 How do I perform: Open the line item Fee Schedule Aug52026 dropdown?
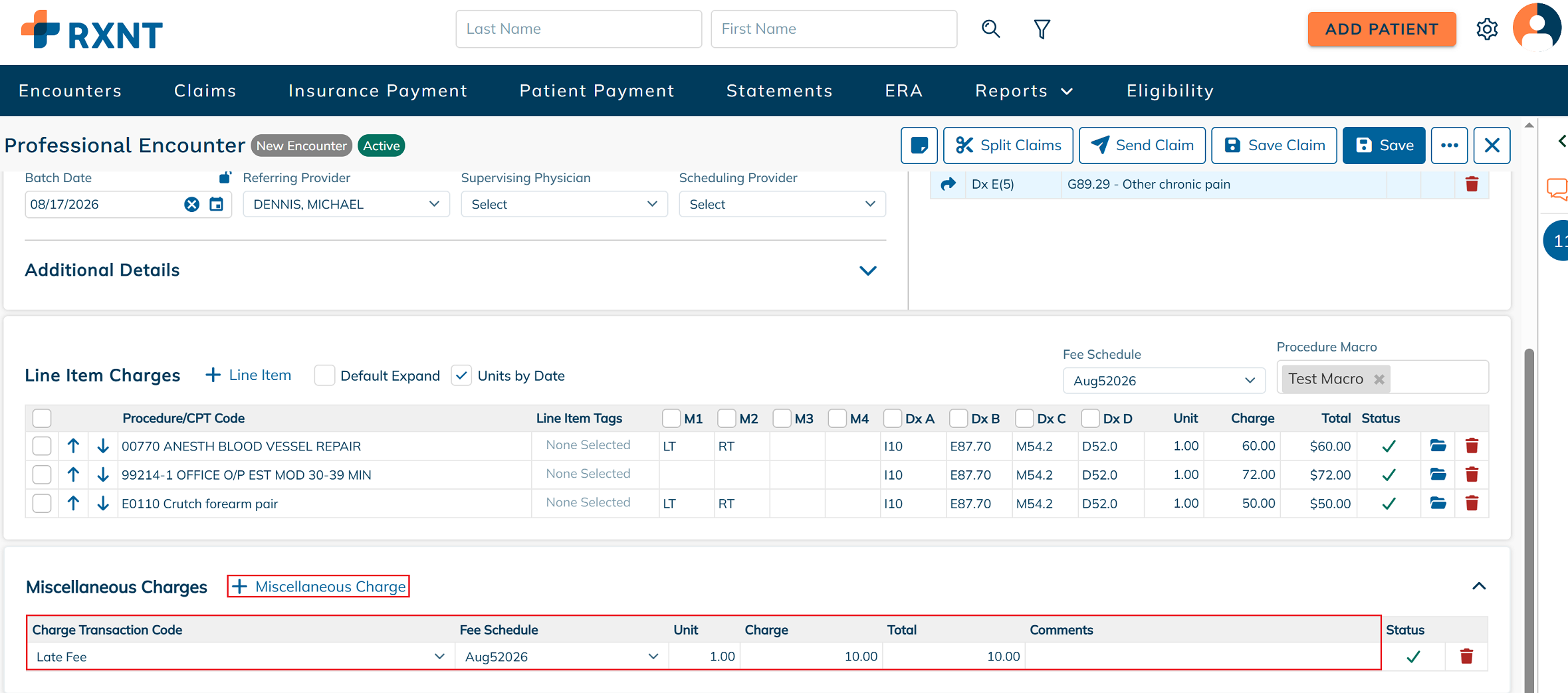[1163, 381]
